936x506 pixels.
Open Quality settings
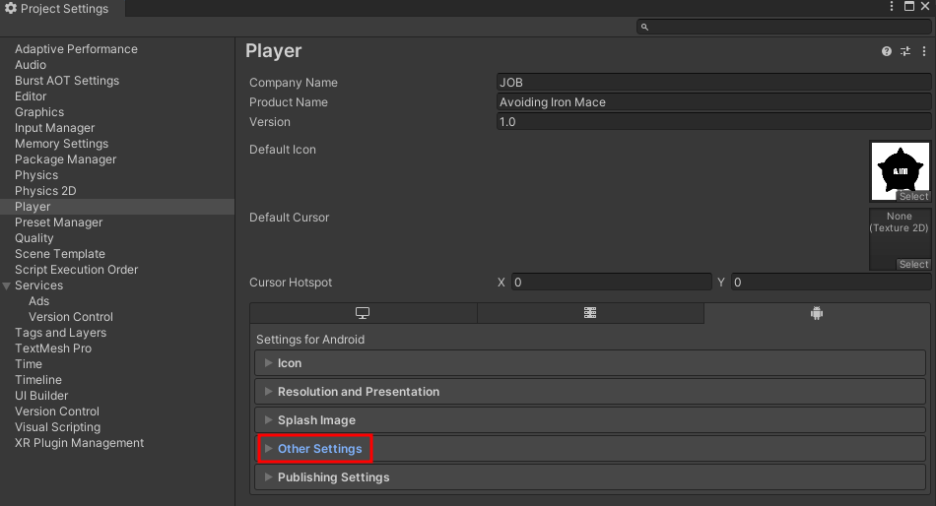click(x=34, y=238)
